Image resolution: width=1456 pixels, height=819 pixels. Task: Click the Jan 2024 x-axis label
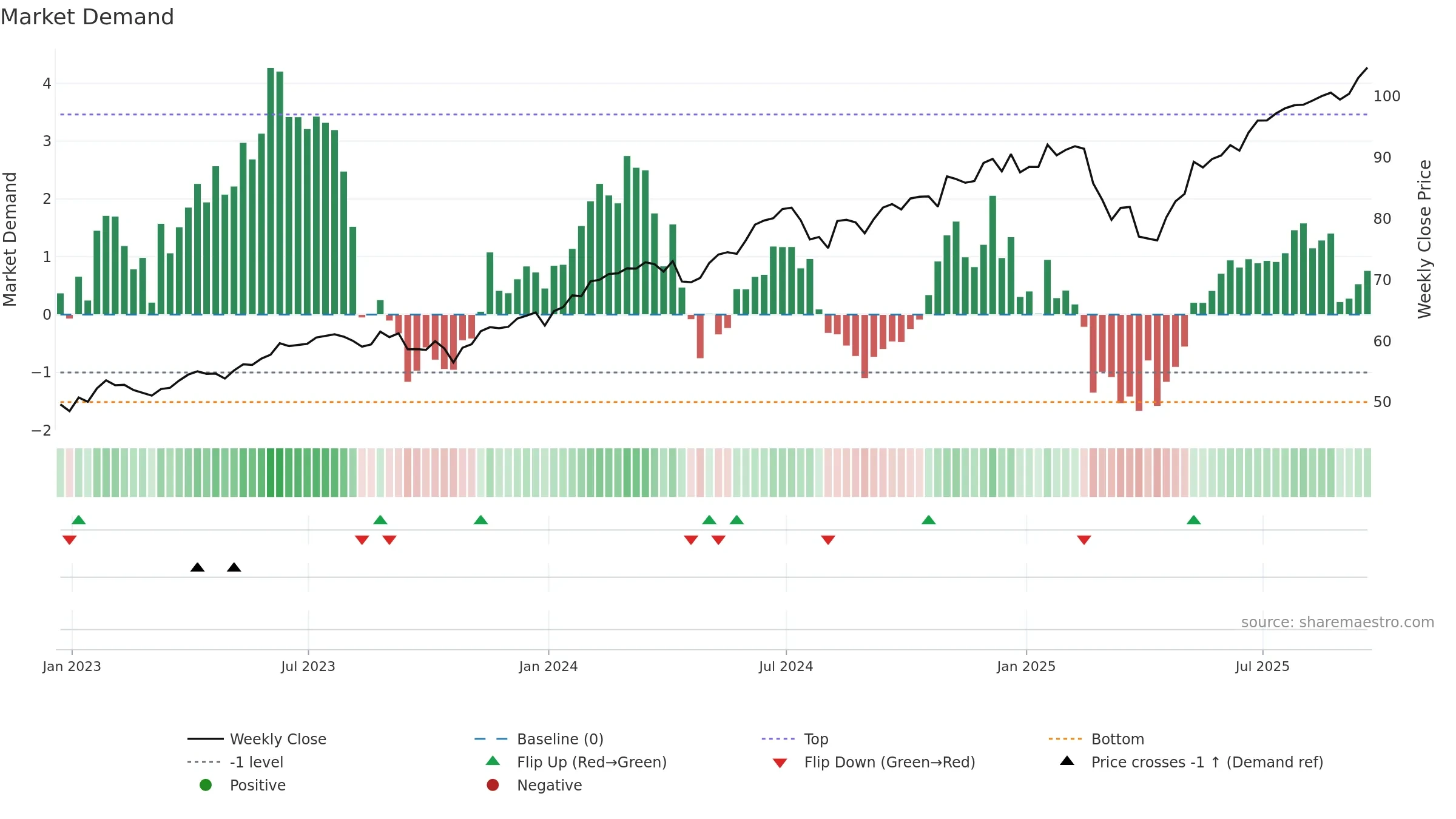coord(548,666)
